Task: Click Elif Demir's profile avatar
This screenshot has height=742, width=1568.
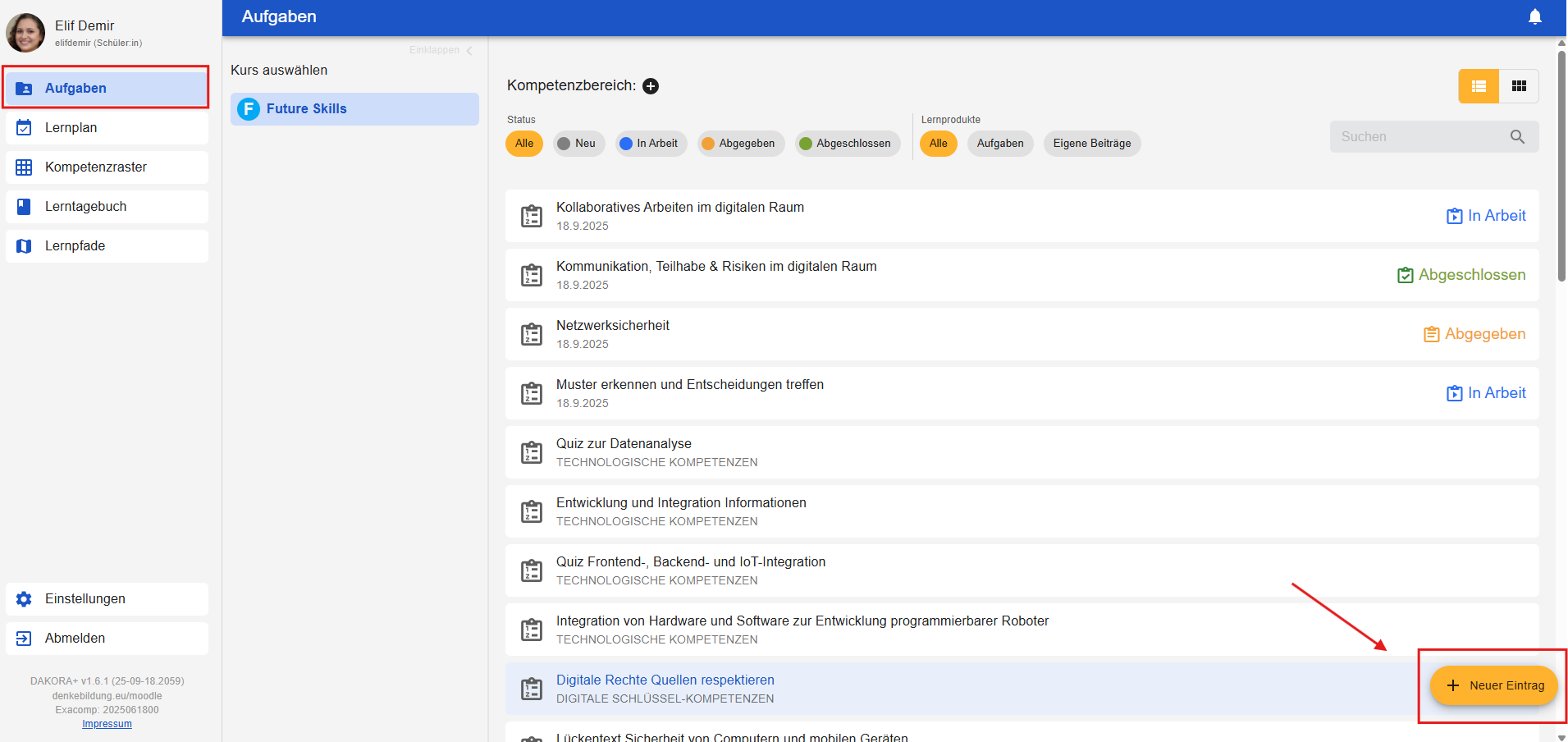Action: click(x=25, y=33)
